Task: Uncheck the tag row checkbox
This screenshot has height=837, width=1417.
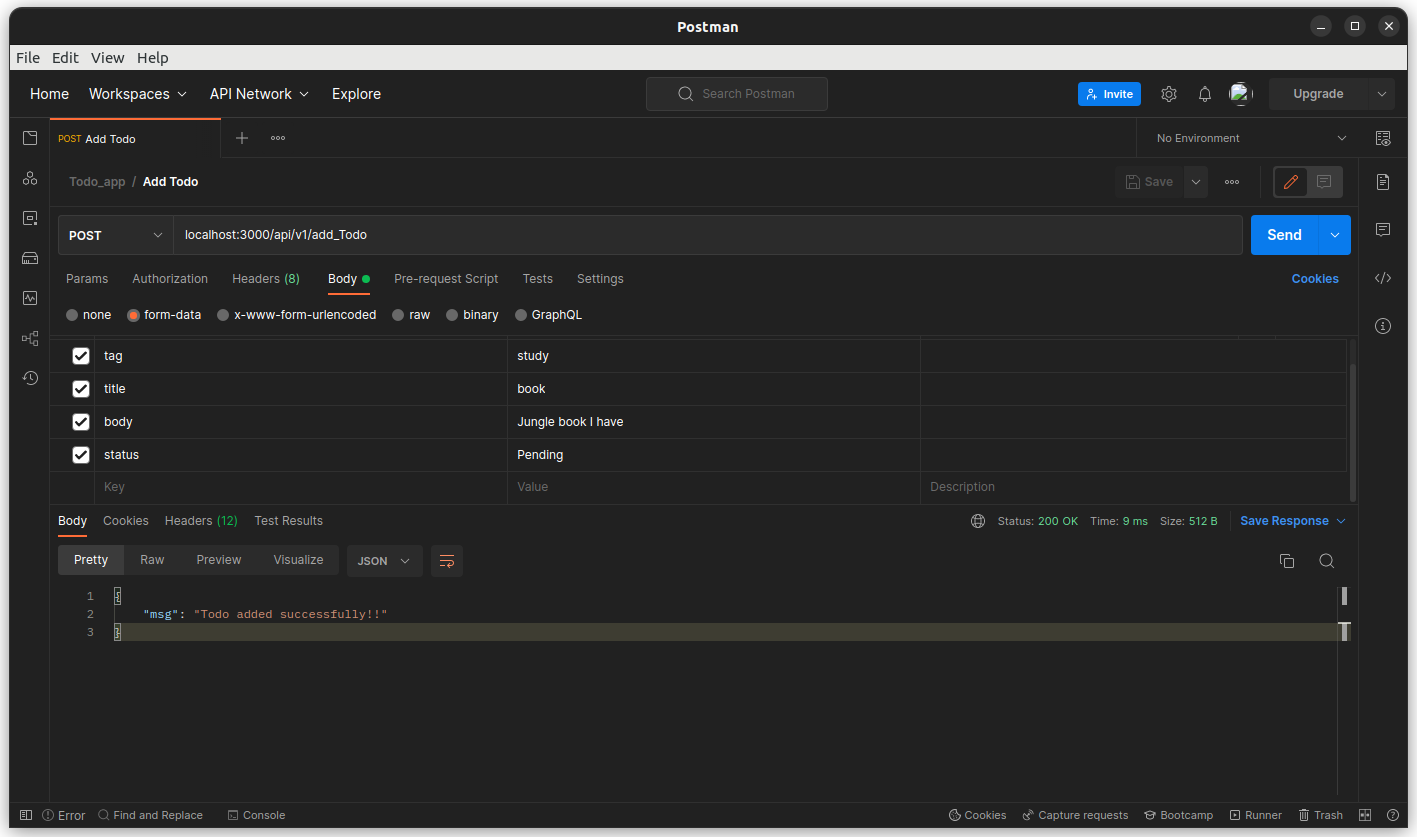Action: (x=81, y=356)
